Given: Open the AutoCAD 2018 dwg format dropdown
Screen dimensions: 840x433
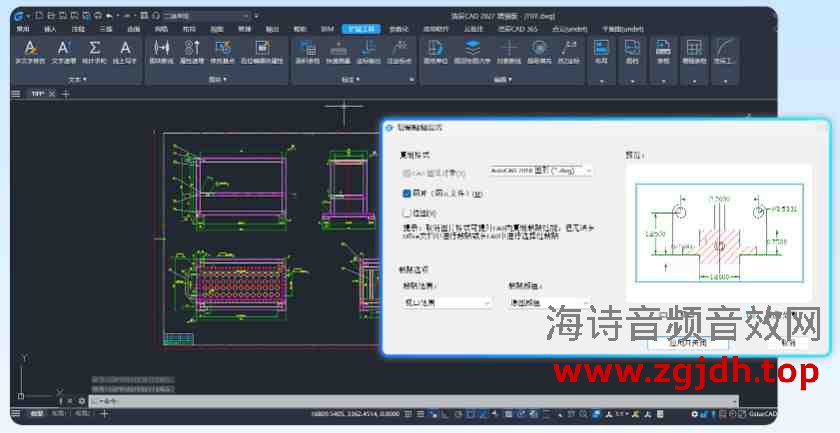Looking at the screenshot, I should pyautogui.click(x=541, y=171).
